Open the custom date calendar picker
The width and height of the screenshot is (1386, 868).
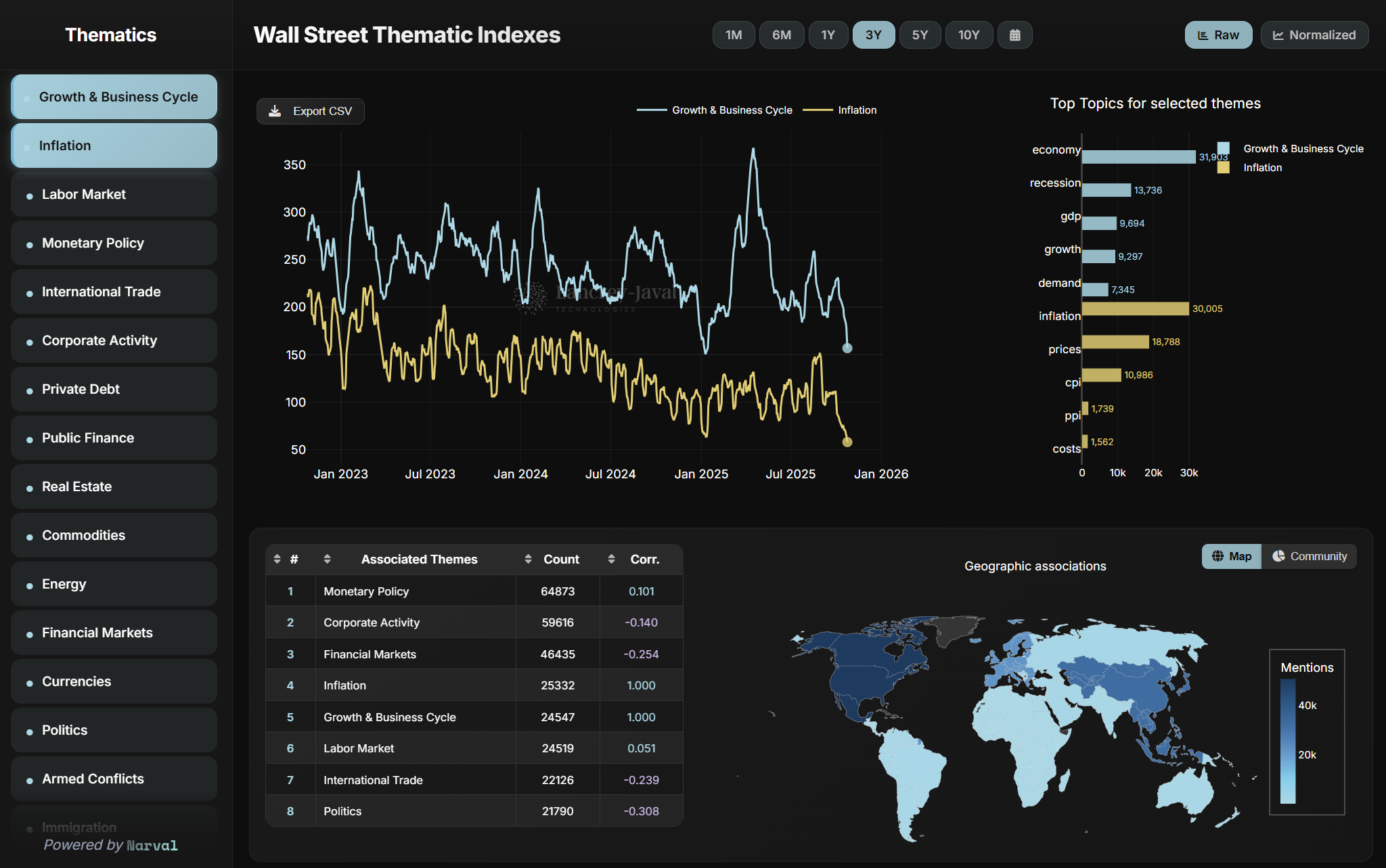click(x=1014, y=35)
